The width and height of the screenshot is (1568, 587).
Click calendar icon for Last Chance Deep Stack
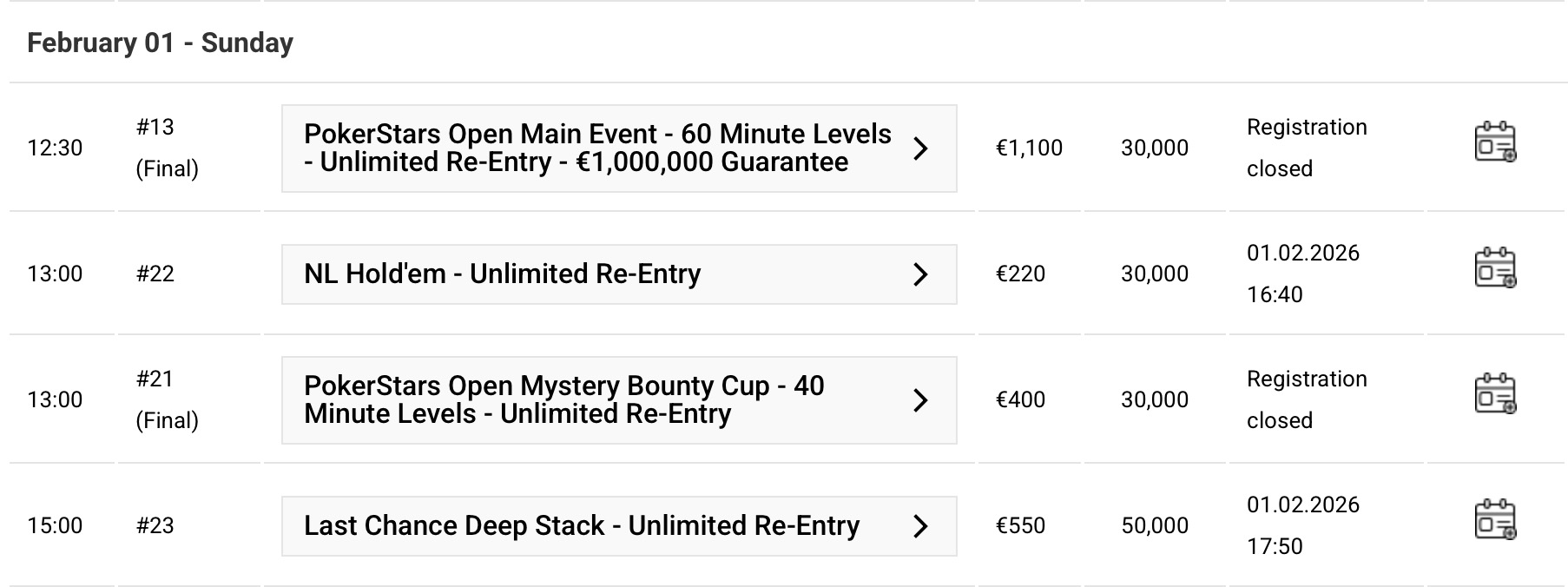pos(1495,521)
